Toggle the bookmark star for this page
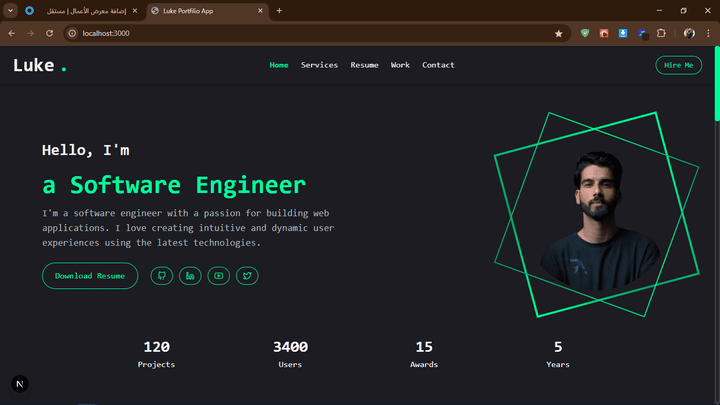Image resolution: width=720 pixels, height=405 pixels. (x=558, y=34)
